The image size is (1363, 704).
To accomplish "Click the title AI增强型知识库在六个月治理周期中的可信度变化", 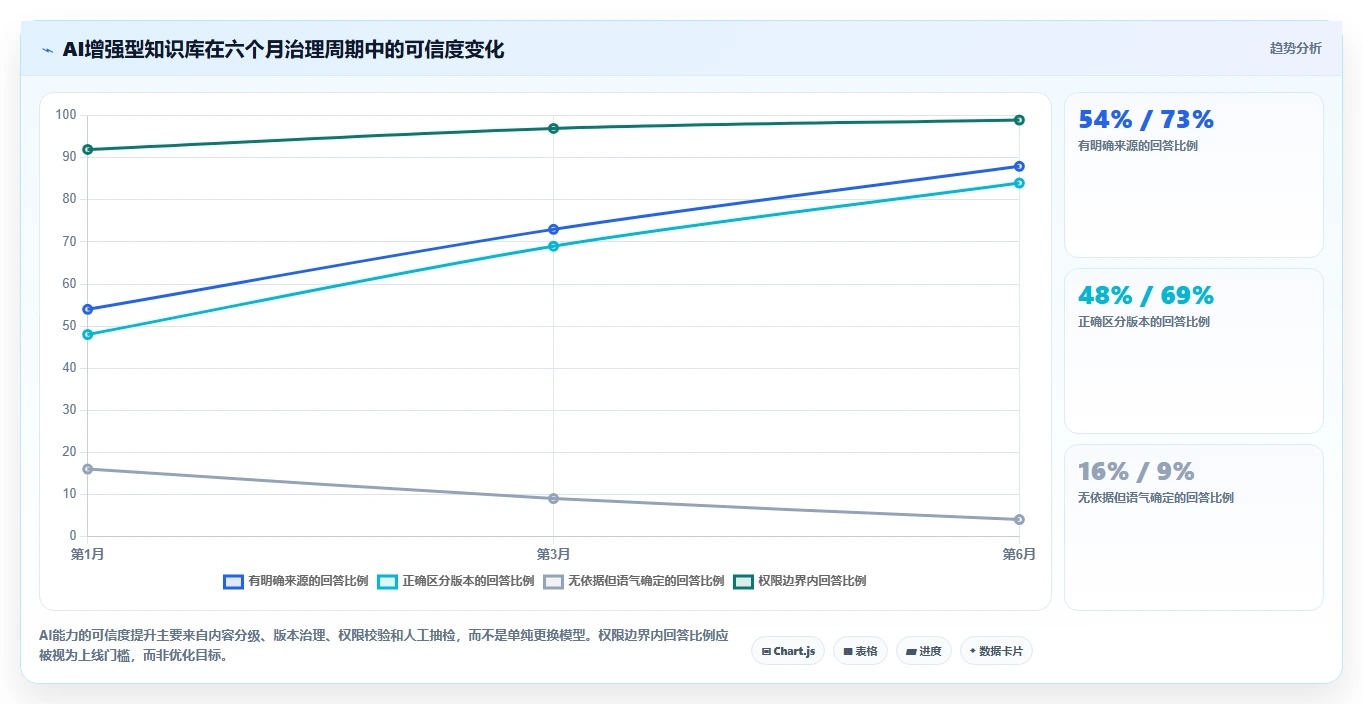I will coord(283,49).
